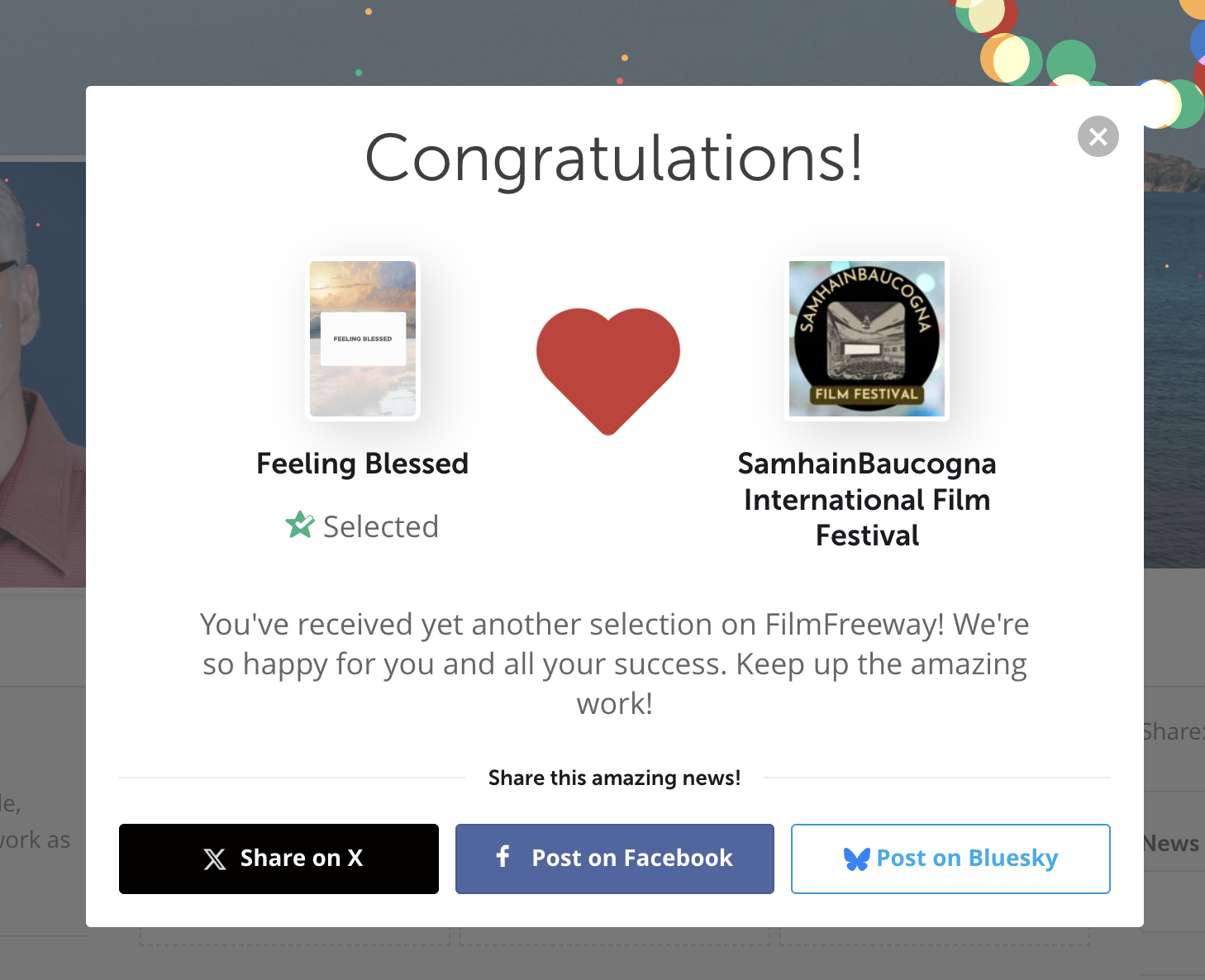
Task: Click the profile photo behind the dialog
Action: pyautogui.click(x=41, y=372)
